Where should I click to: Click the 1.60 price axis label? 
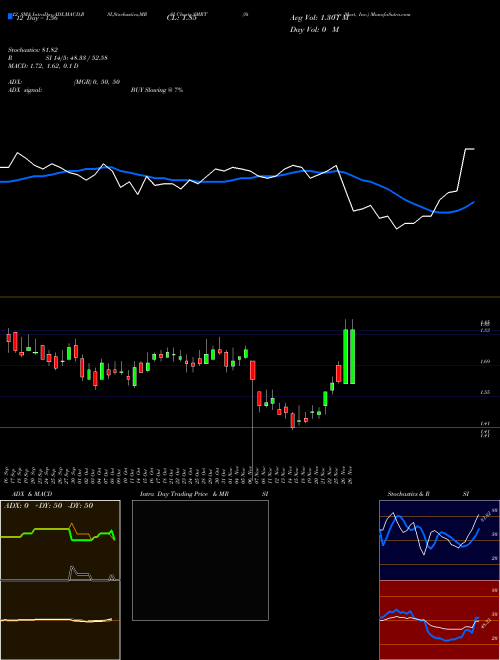(485, 362)
